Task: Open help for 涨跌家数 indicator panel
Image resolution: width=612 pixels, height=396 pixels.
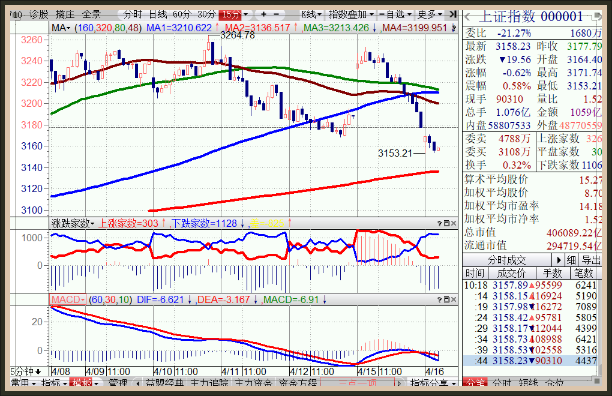Action: (439, 223)
